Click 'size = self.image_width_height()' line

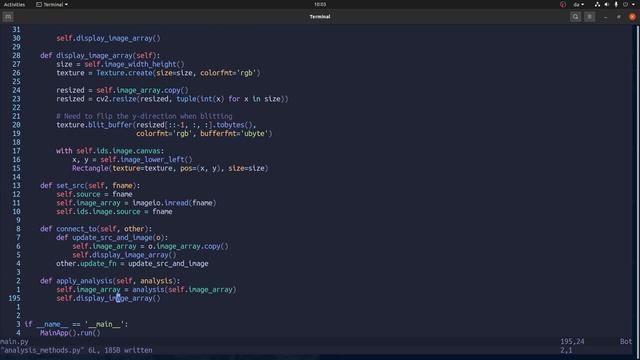[120, 64]
